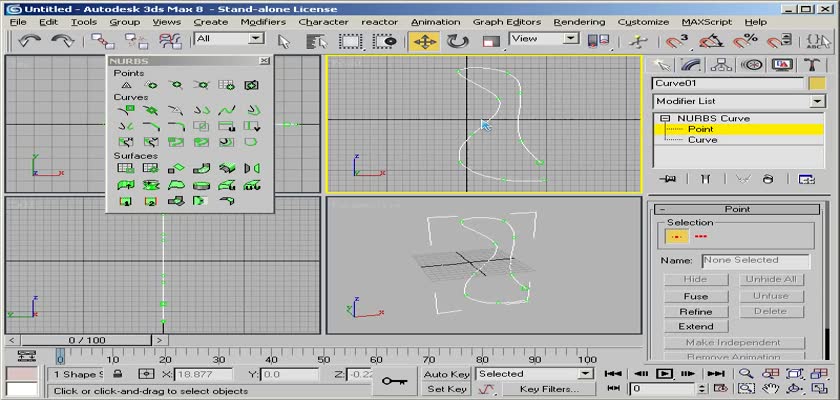Choose Create Point Curve in NURBS toolbox
The height and width of the screenshot is (400, 840).
tap(151, 110)
